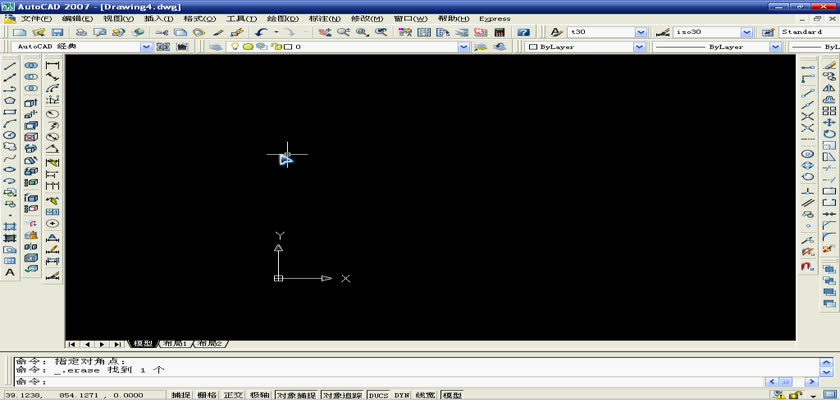
Task: Expand the ByLayer color dropdown
Action: pyautogui.click(x=639, y=47)
